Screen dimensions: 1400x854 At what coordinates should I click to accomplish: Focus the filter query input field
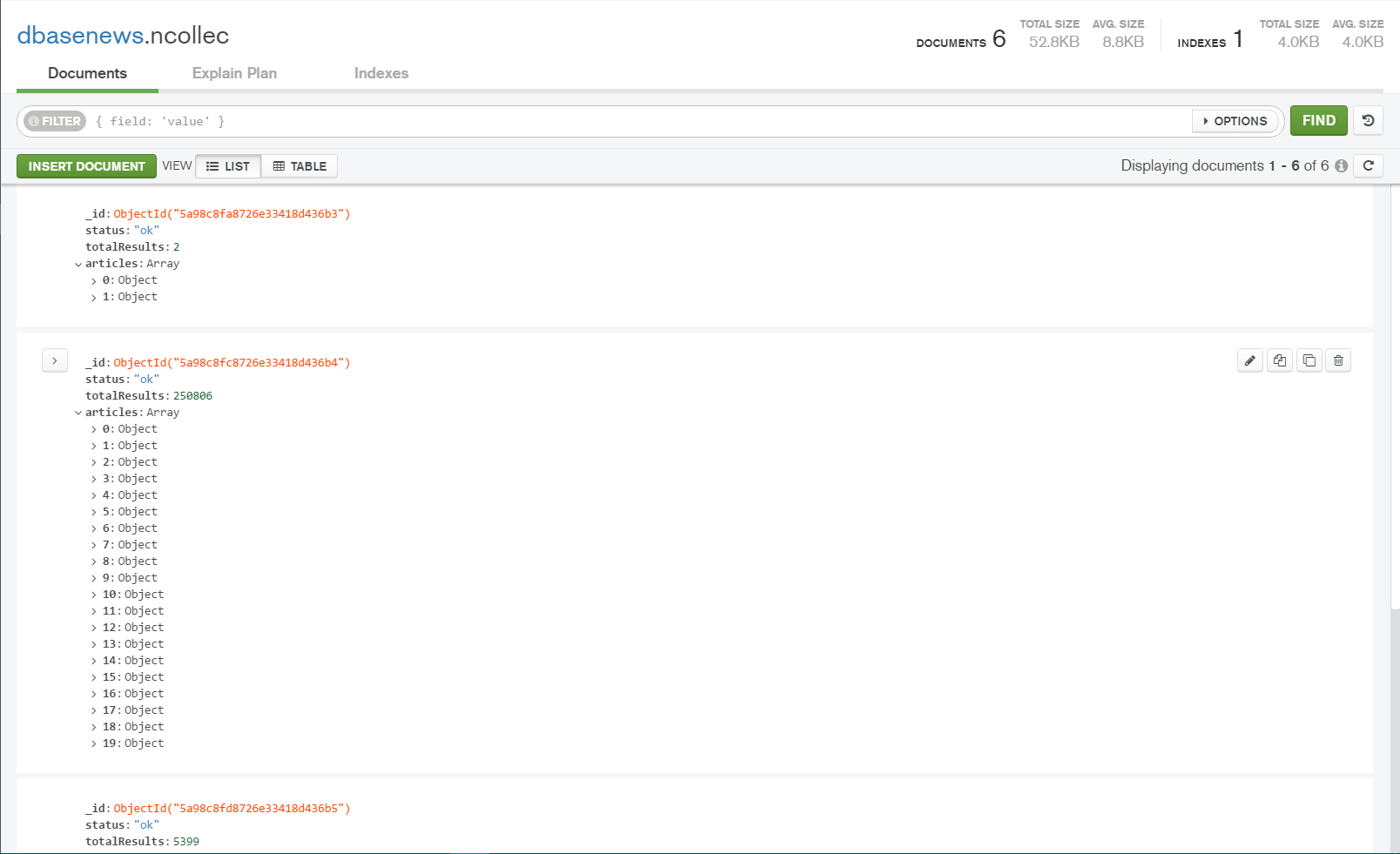(x=640, y=121)
